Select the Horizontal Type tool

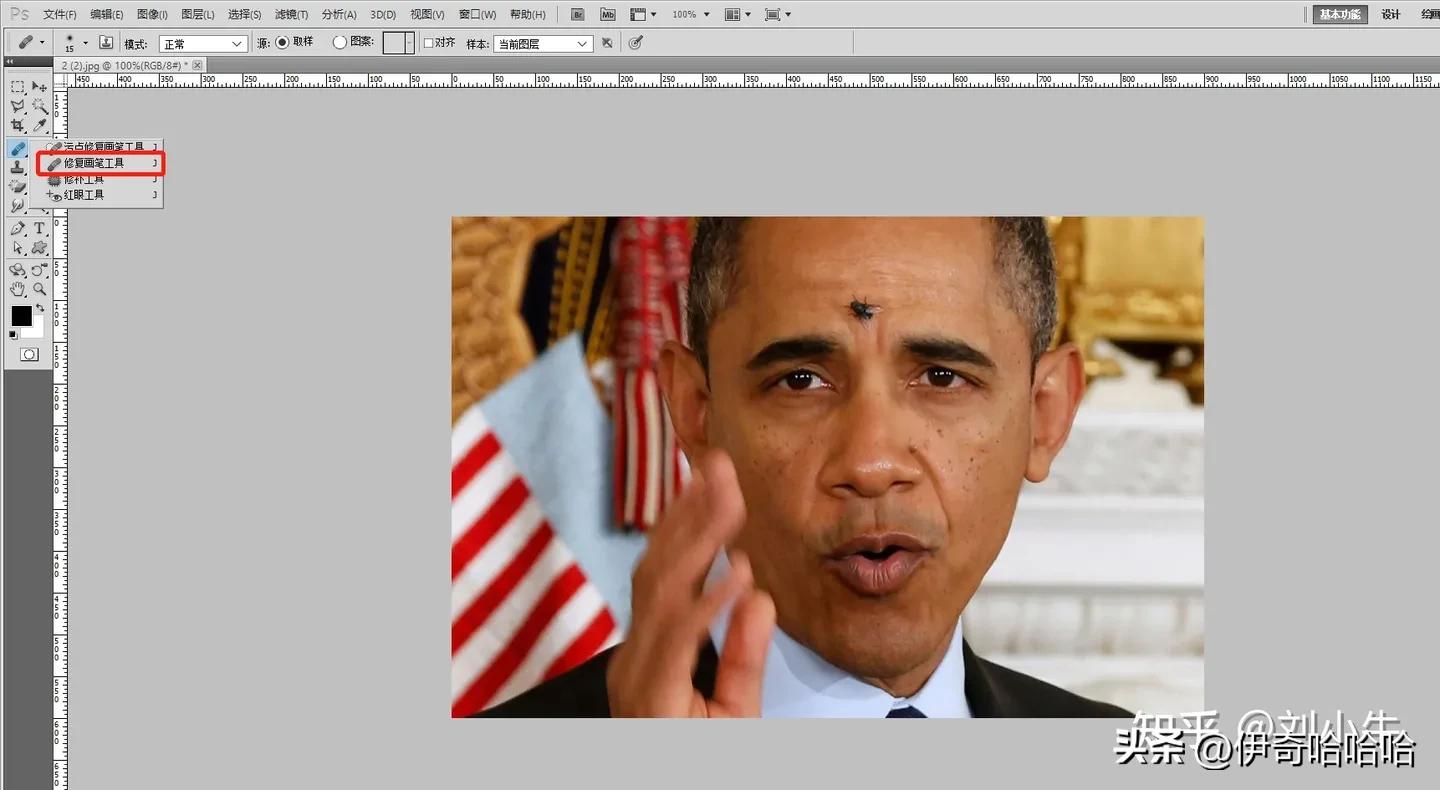pyautogui.click(x=38, y=228)
